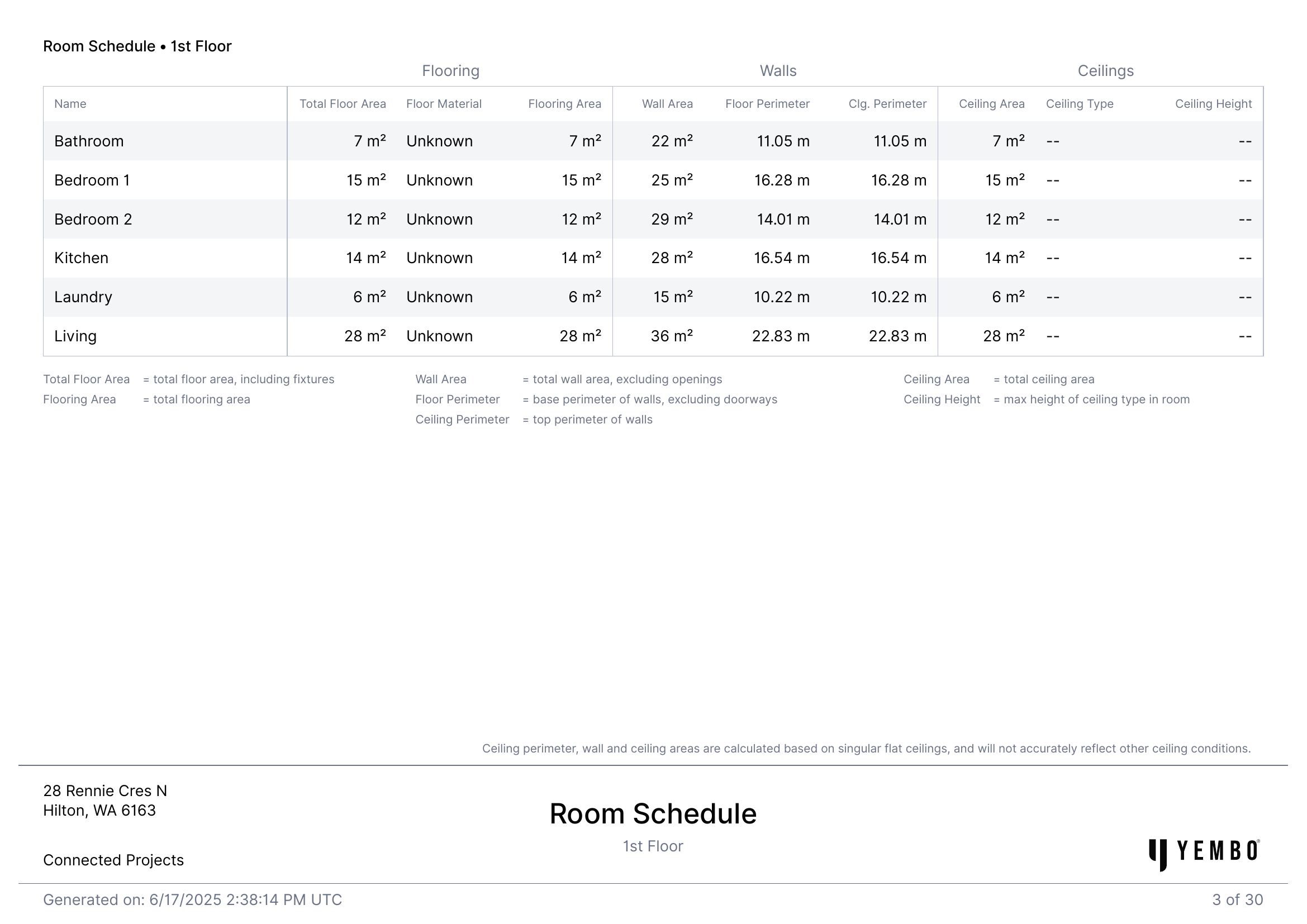This screenshot has width=1307, height=924.
Task: Select Living total floor area 28 m²
Action: [x=365, y=336]
